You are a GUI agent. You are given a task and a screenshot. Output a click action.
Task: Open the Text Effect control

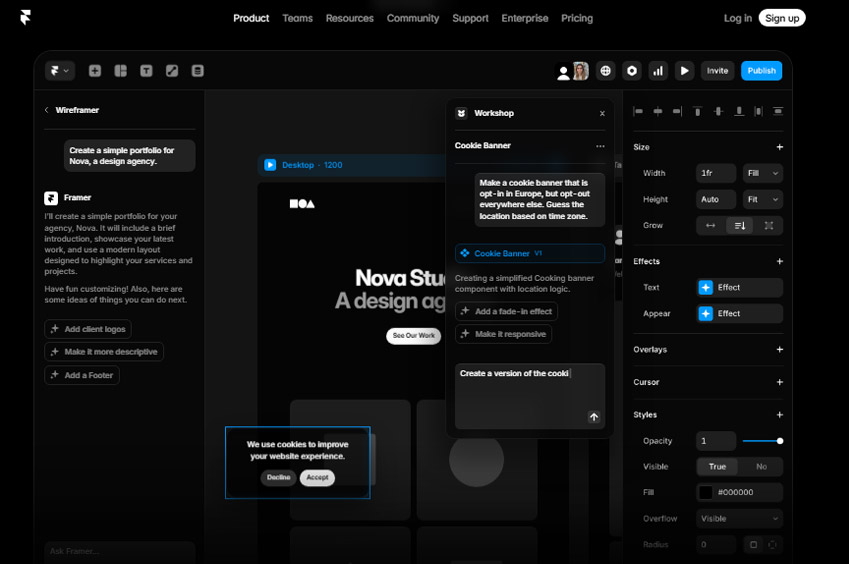740,287
